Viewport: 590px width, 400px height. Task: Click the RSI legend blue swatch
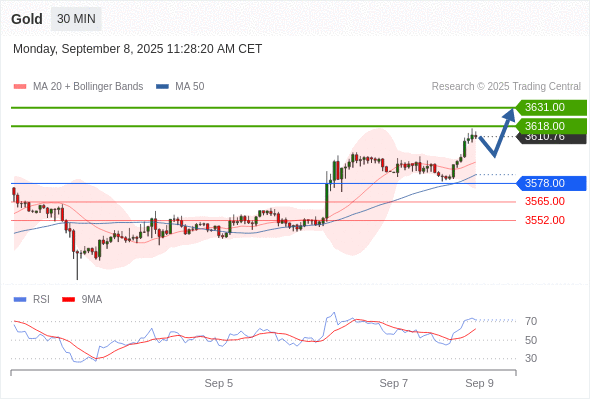tap(20, 300)
